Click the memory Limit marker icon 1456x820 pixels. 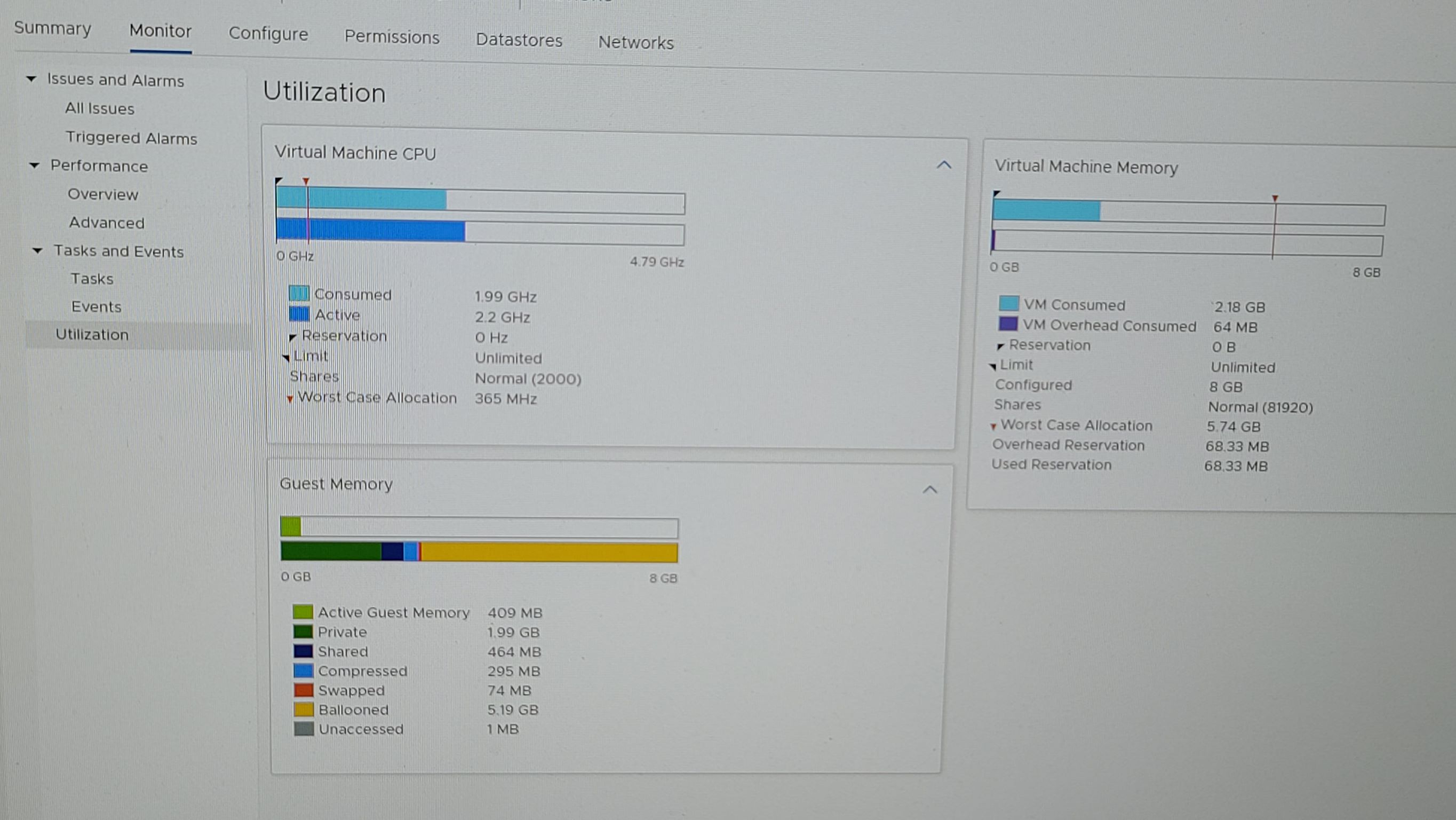coord(992,366)
